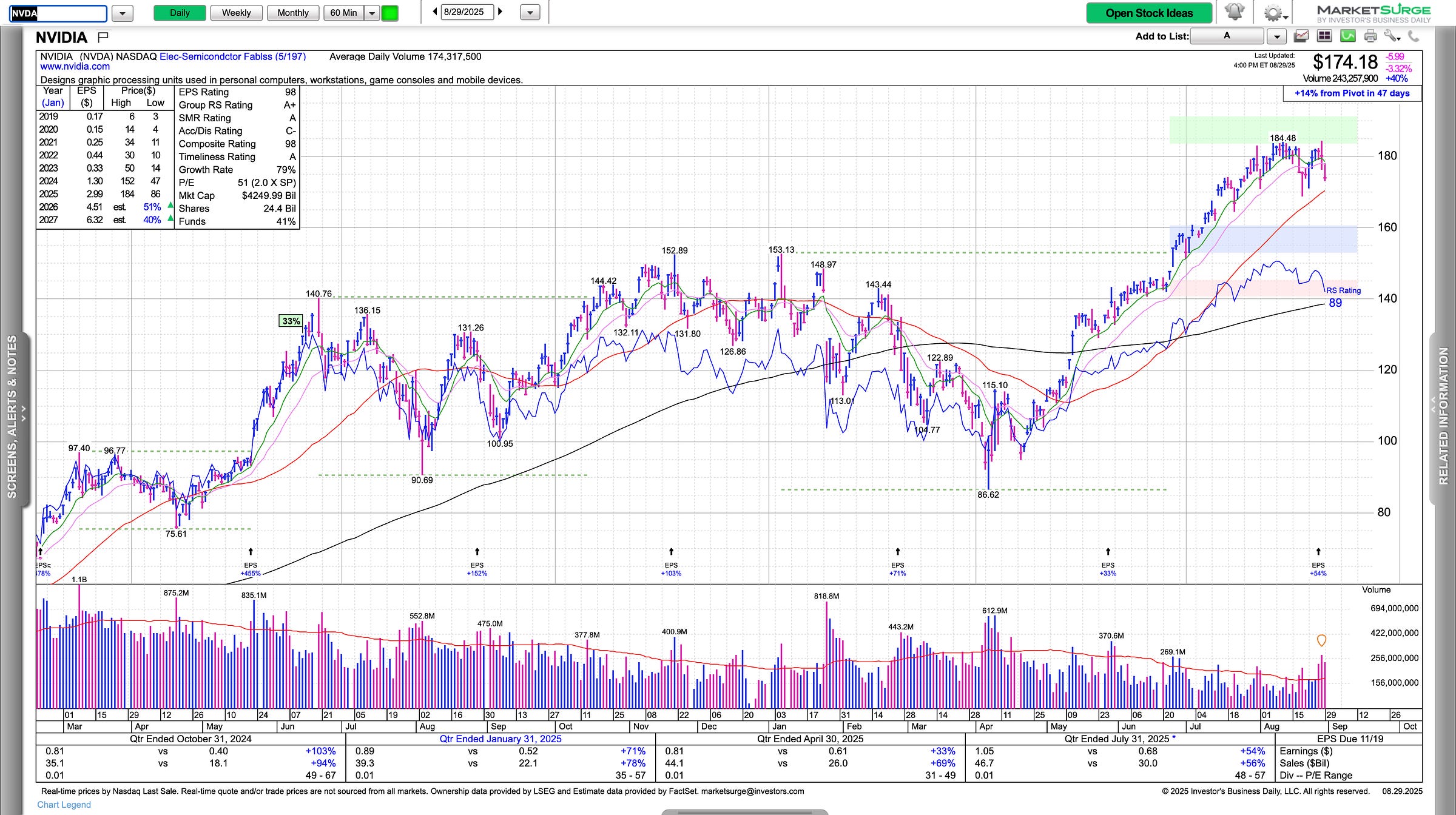
Task: Expand the Add to List dropdown arrow
Action: 1276,36
